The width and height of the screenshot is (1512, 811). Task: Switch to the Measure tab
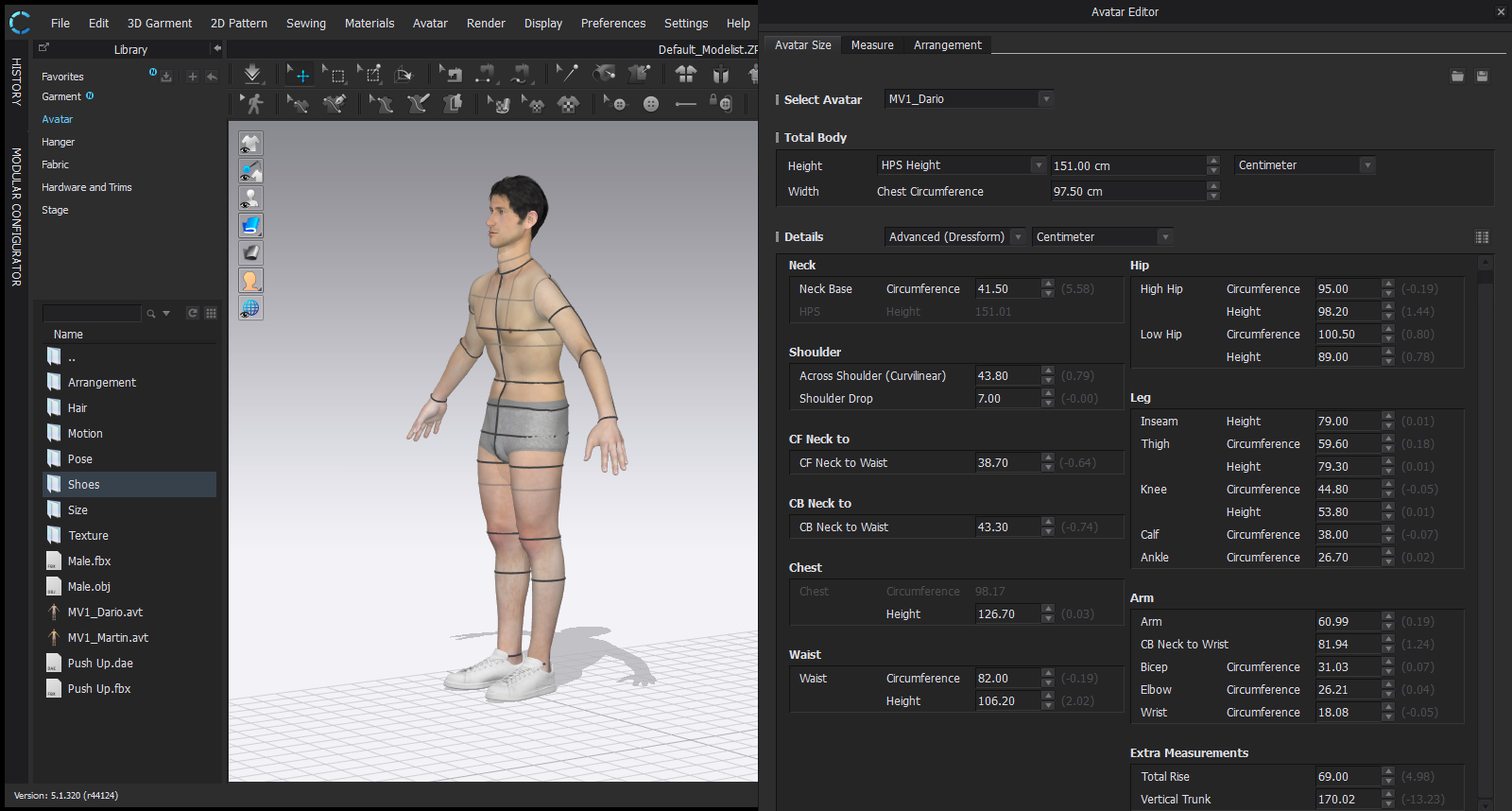(x=871, y=45)
